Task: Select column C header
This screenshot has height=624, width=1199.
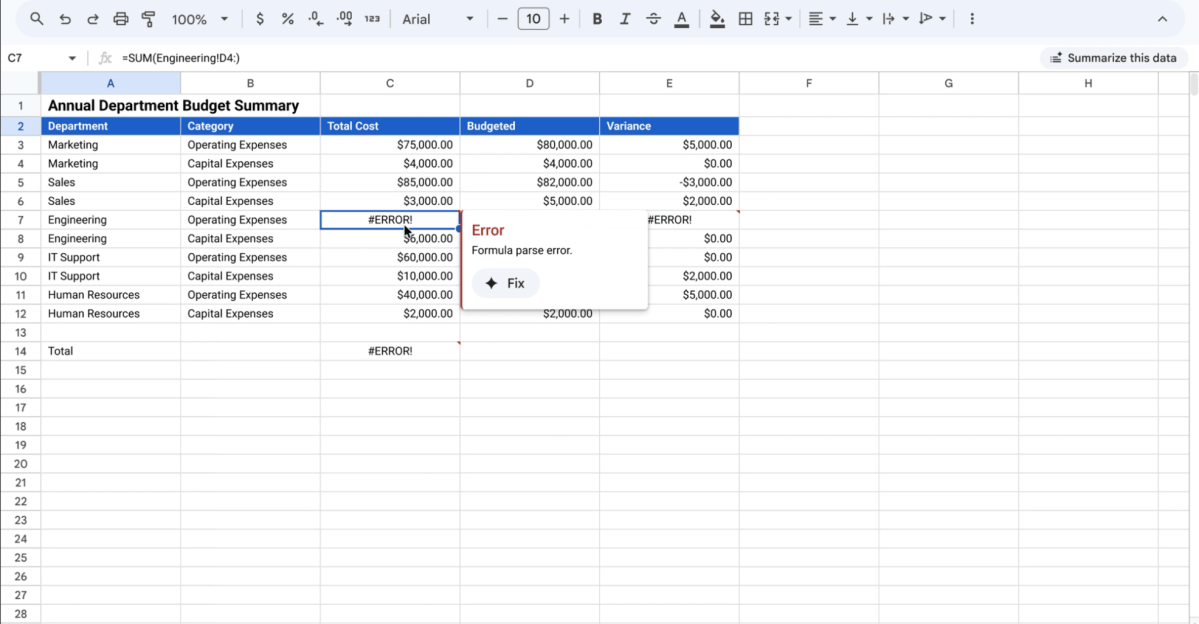Action: (x=390, y=83)
